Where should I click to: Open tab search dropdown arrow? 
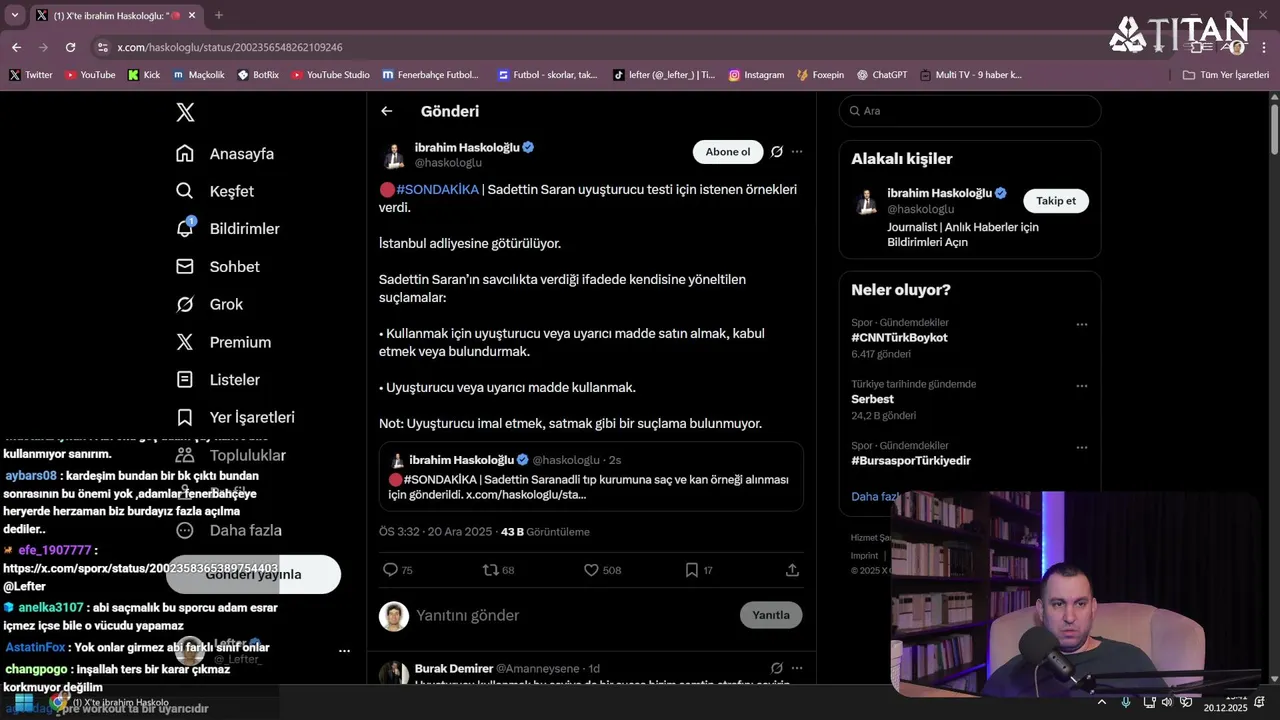[15, 15]
